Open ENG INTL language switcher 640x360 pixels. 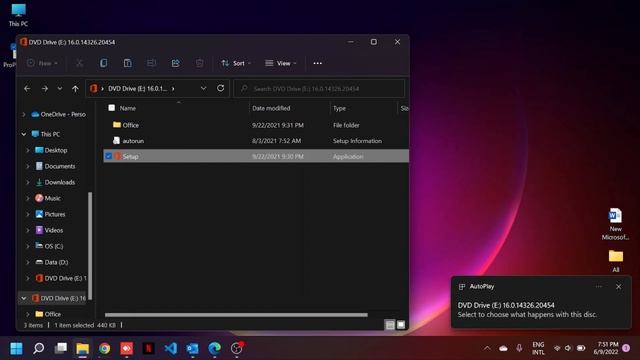(538, 348)
